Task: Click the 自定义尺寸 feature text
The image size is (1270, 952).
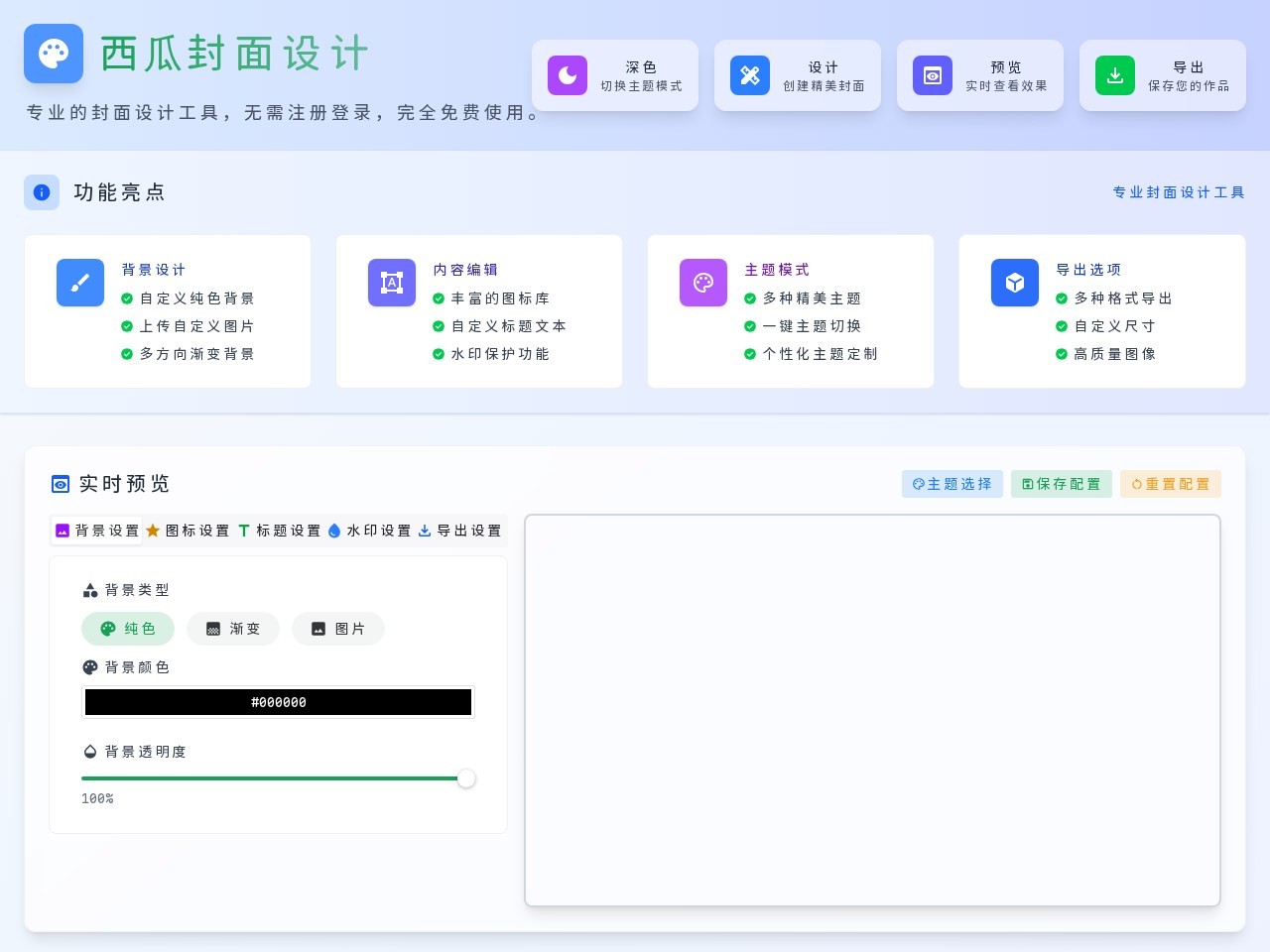Action: (x=1115, y=326)
